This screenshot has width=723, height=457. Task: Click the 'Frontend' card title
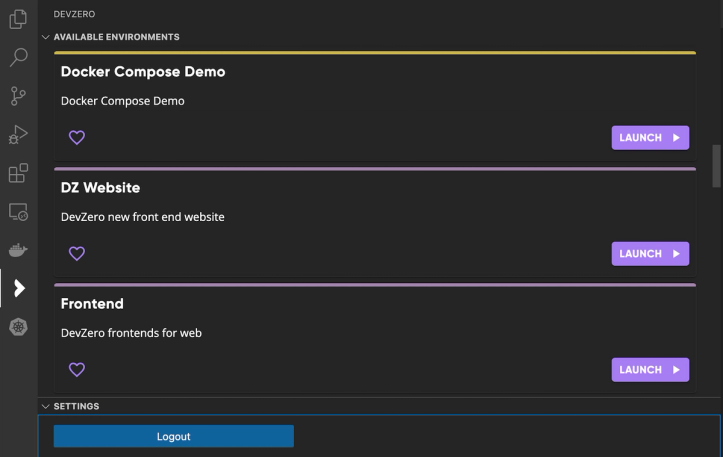pos(92,303)
